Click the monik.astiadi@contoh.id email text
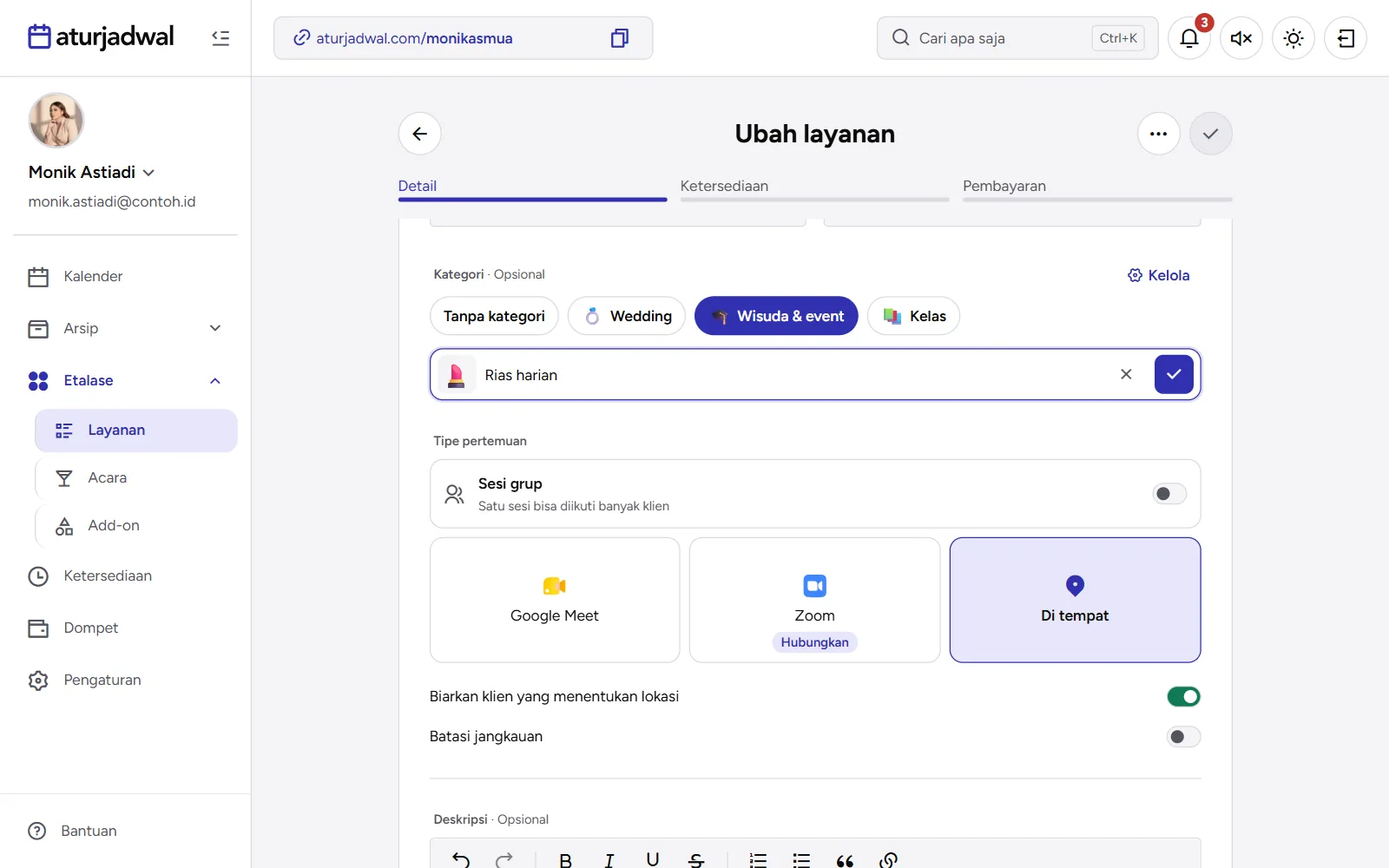 [112, 201]
